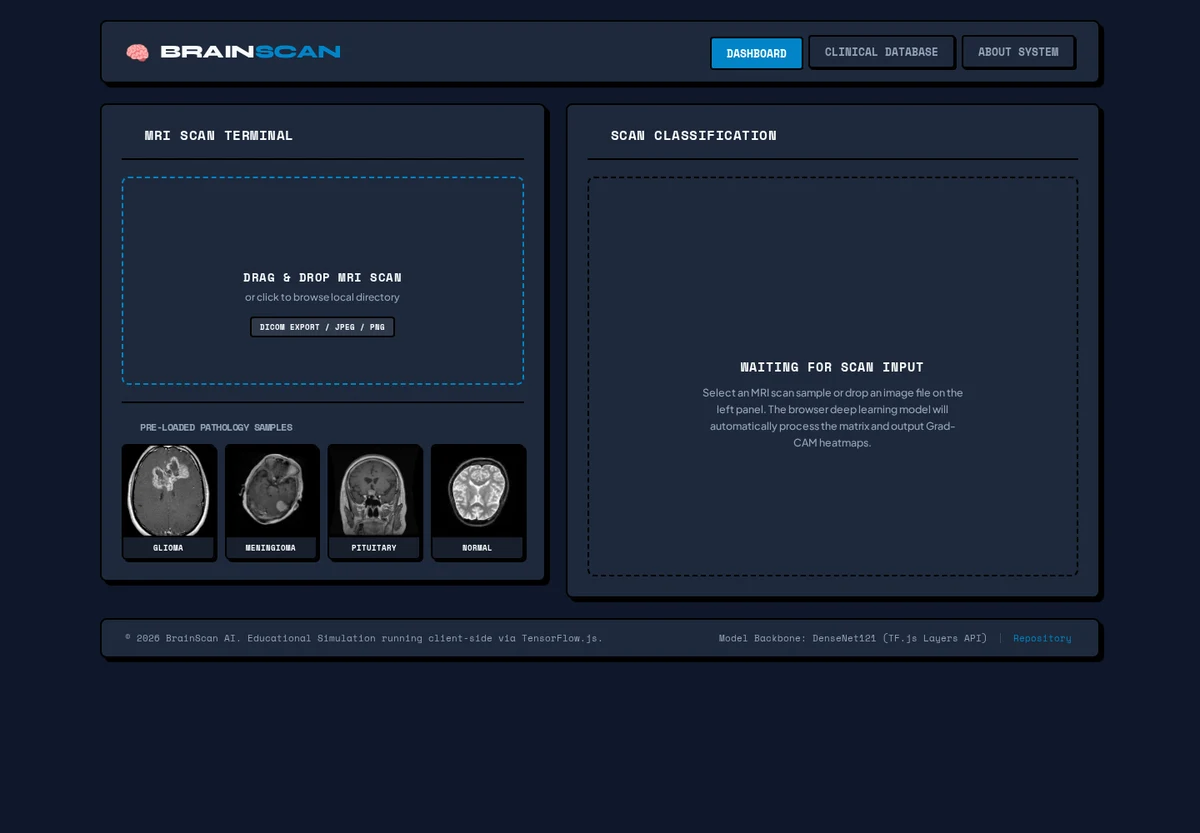
Task: Click the 'Select an MRI scan sample' instruction paragraph
Action: pos(832,418)
